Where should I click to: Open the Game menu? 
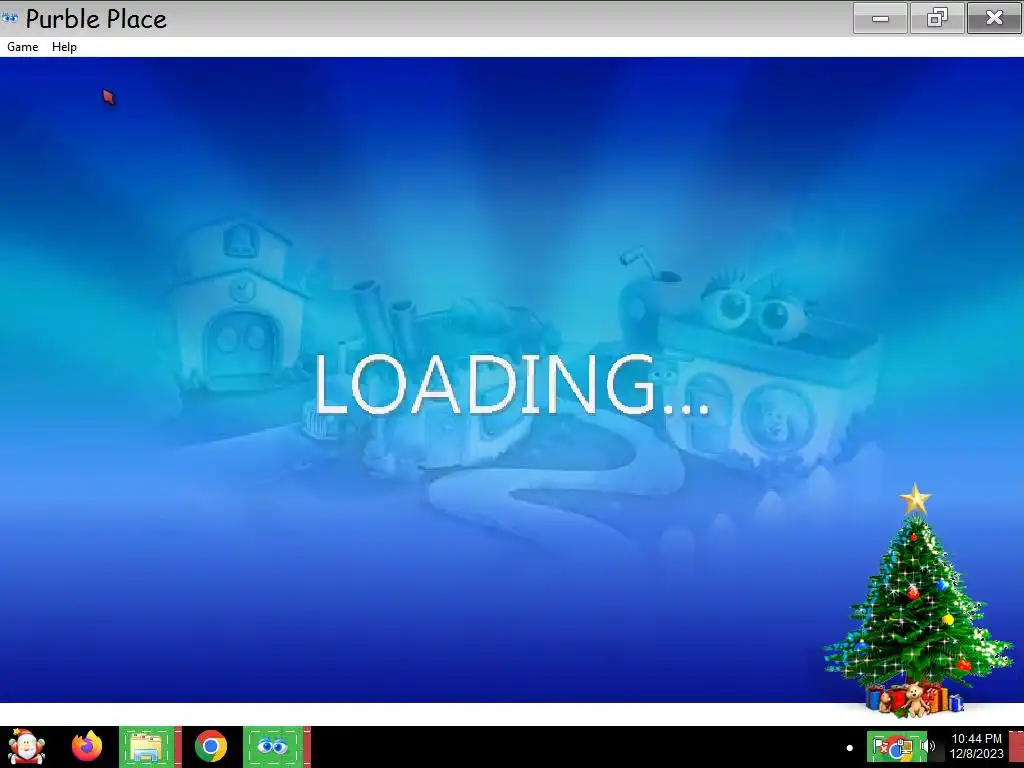click(x=22, y=47)
